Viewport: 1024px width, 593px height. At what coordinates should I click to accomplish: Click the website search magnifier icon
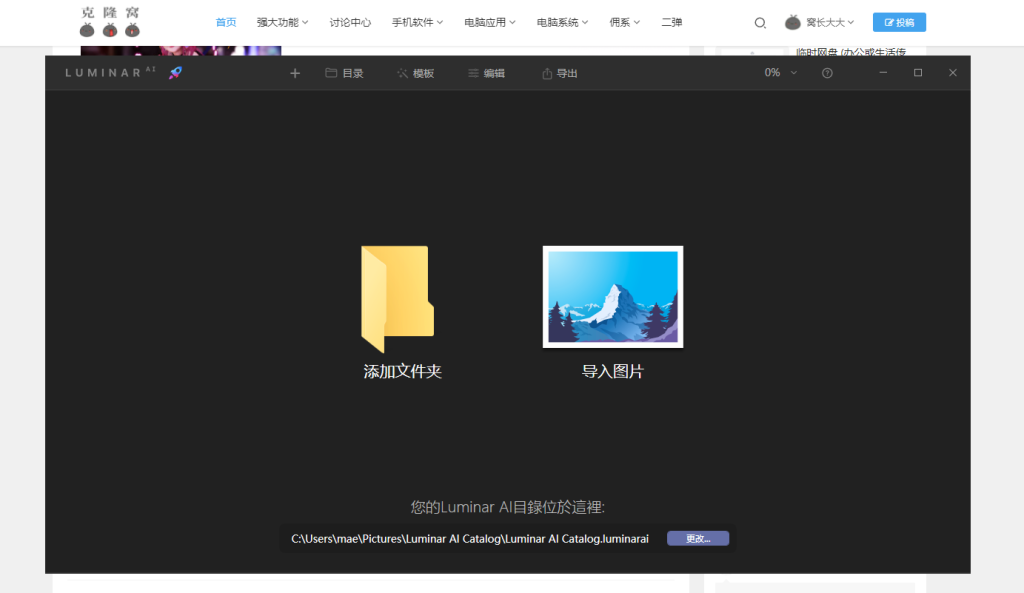(x=760, y=23)
